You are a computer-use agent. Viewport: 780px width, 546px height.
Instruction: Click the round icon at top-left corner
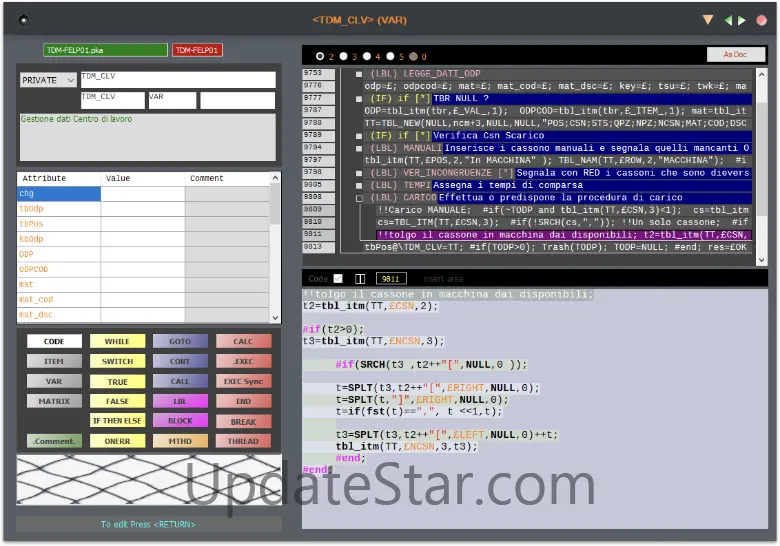pyautogui.click(x=23, y=20)
